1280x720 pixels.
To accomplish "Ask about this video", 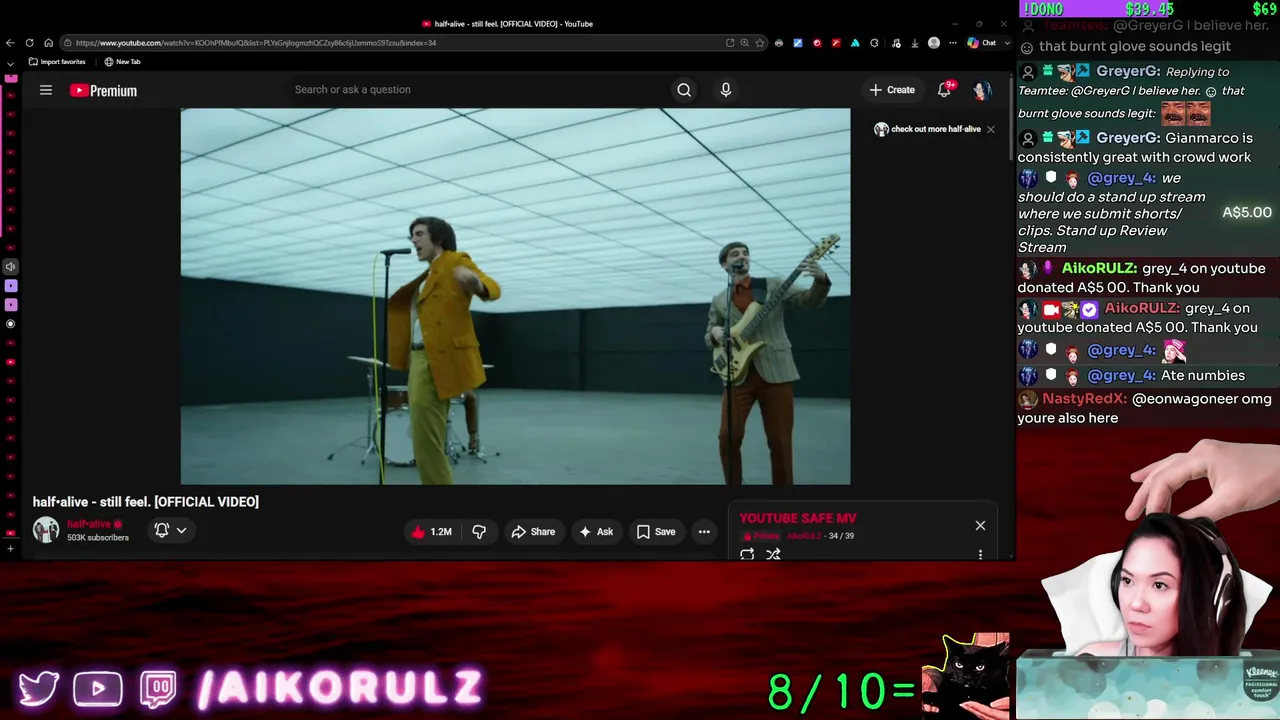I will pyautogui.click(x=596, y=532).
